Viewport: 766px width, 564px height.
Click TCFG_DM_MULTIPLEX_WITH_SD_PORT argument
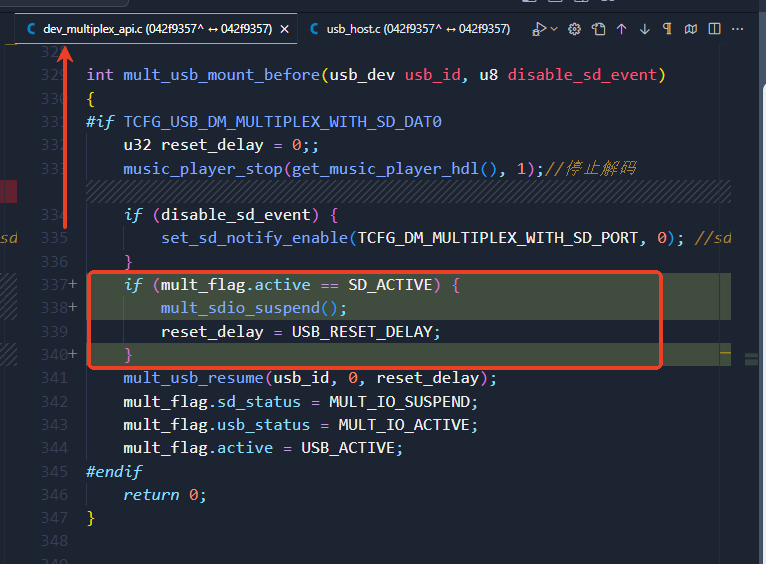(498, 238)
